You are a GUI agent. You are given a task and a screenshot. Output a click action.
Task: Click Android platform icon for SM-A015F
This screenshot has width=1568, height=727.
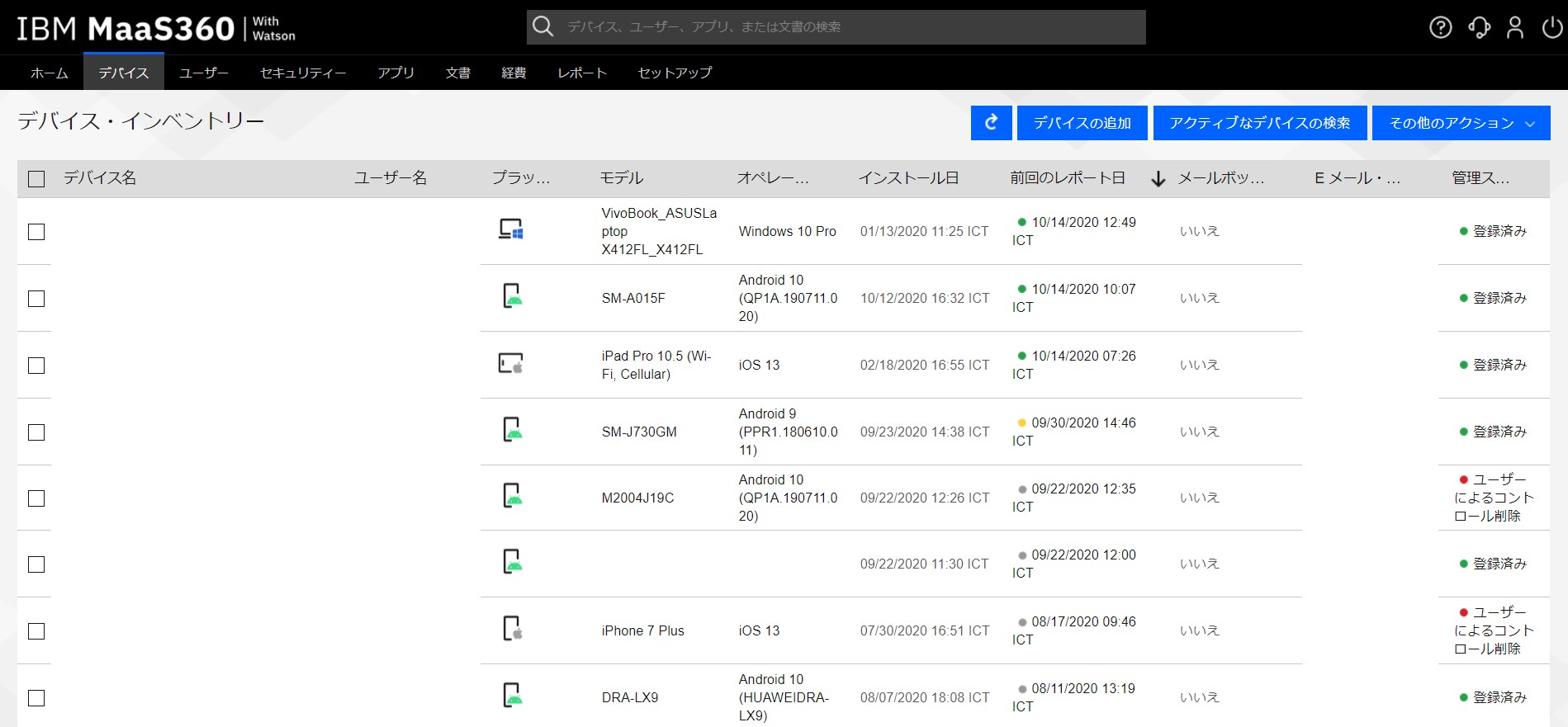(513, 295)
